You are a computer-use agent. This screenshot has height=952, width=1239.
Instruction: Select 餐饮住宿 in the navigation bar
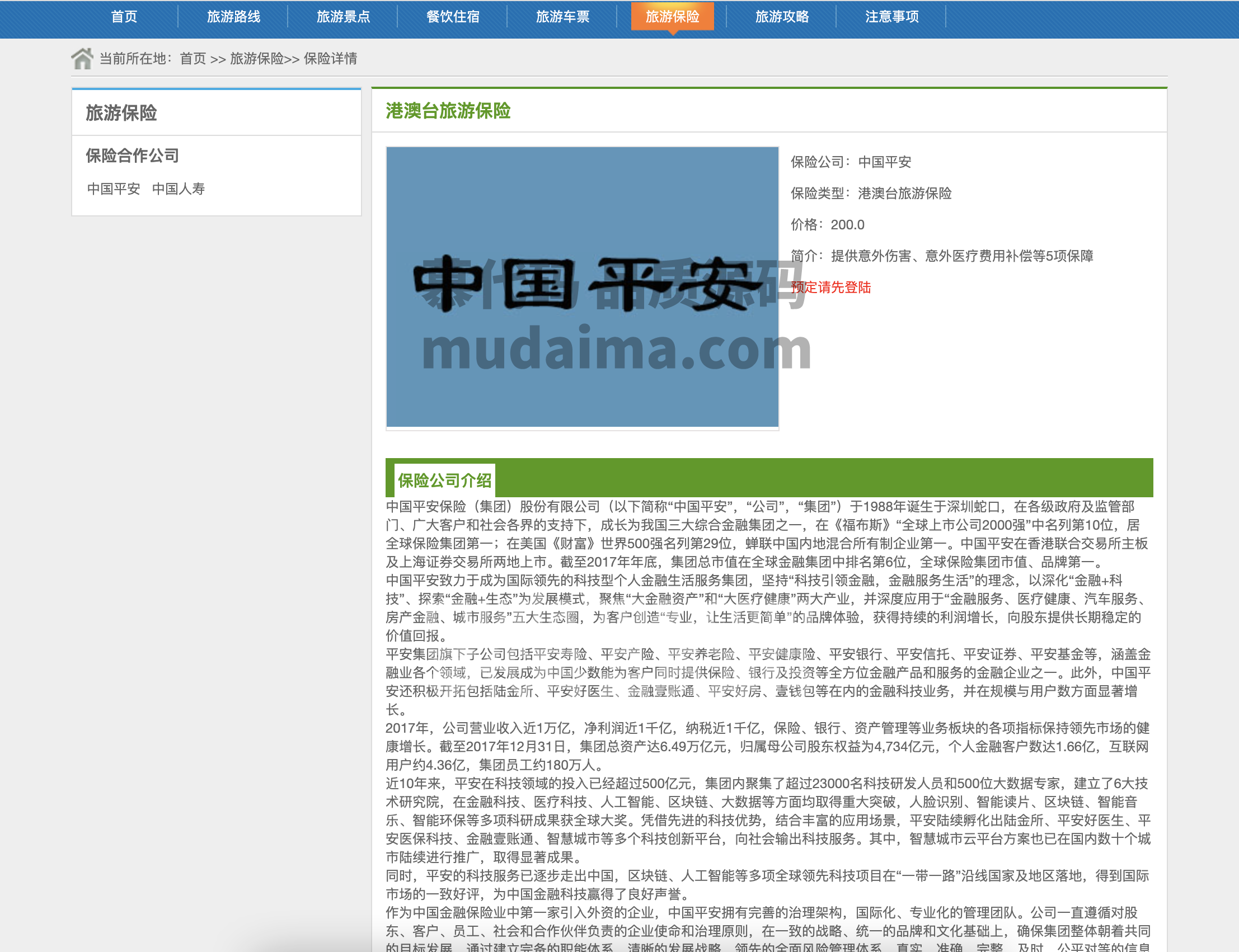pyautogui.click(x=453, y=16)
